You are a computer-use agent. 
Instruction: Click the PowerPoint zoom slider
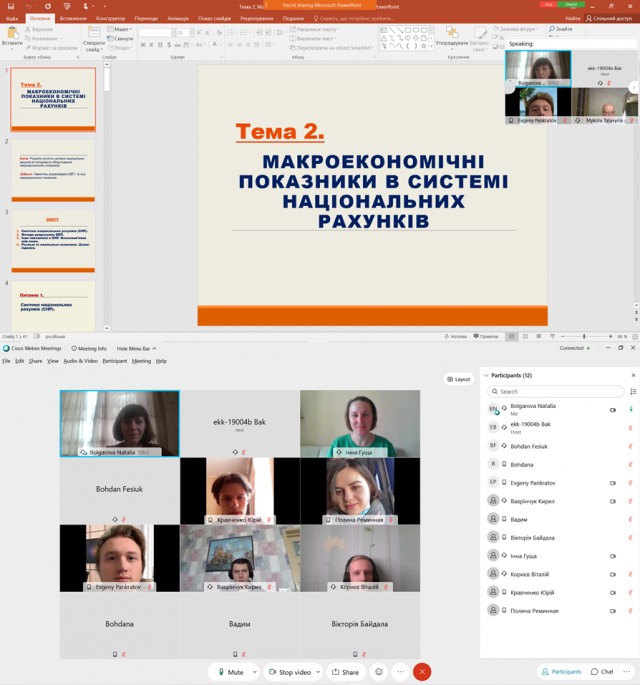pyautogui.click(x=584, y=337)
